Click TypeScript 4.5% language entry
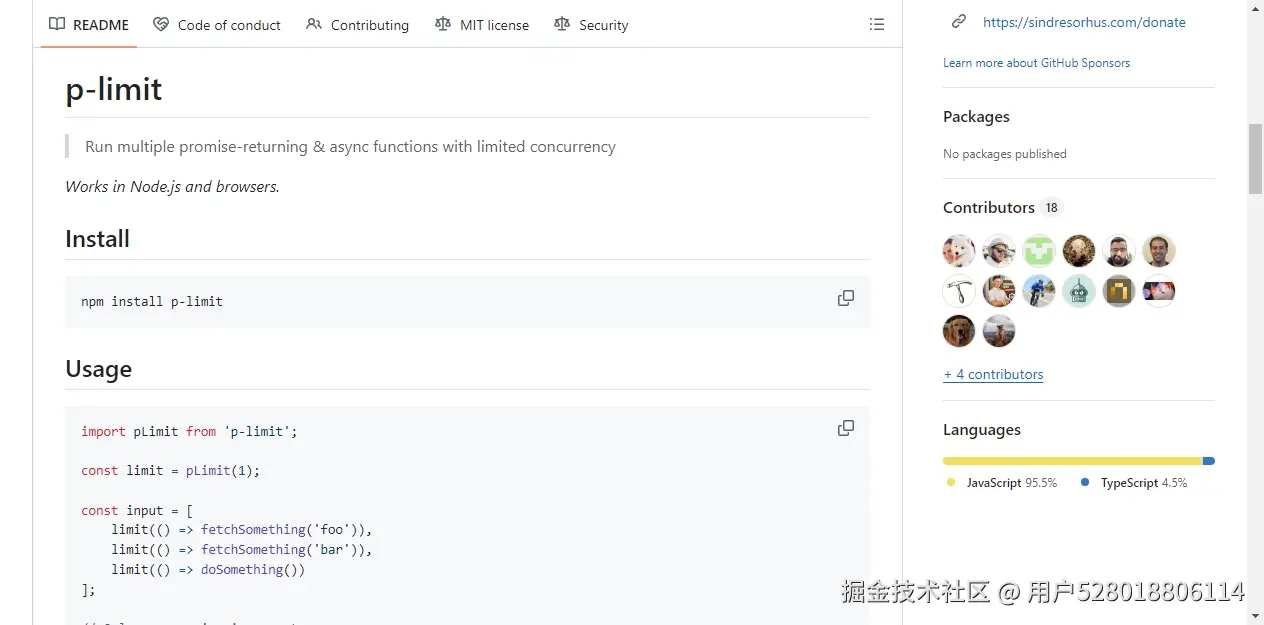The height and width of the screenshot is (625, 1264). (x=1134, y=483)
